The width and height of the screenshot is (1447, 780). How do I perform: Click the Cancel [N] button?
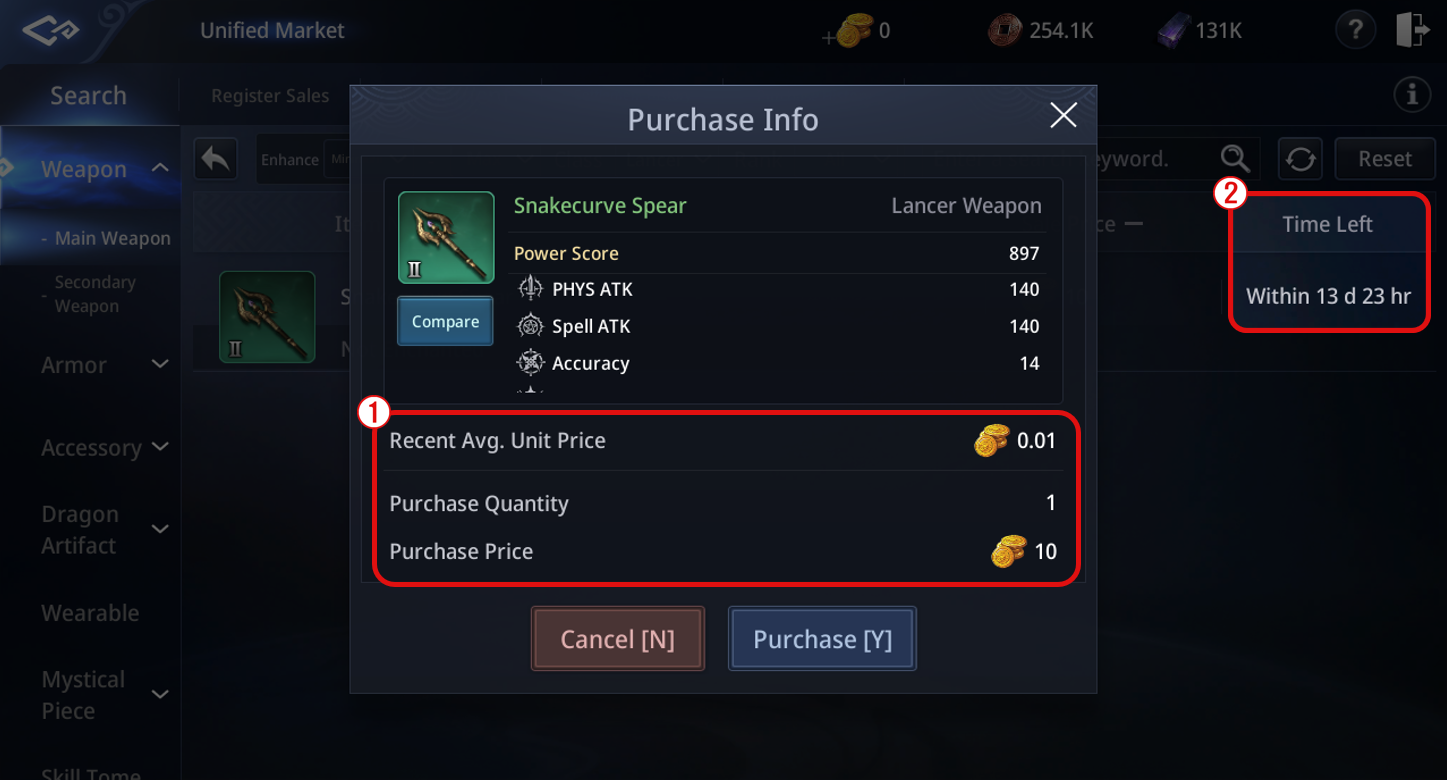click(617, 638)
